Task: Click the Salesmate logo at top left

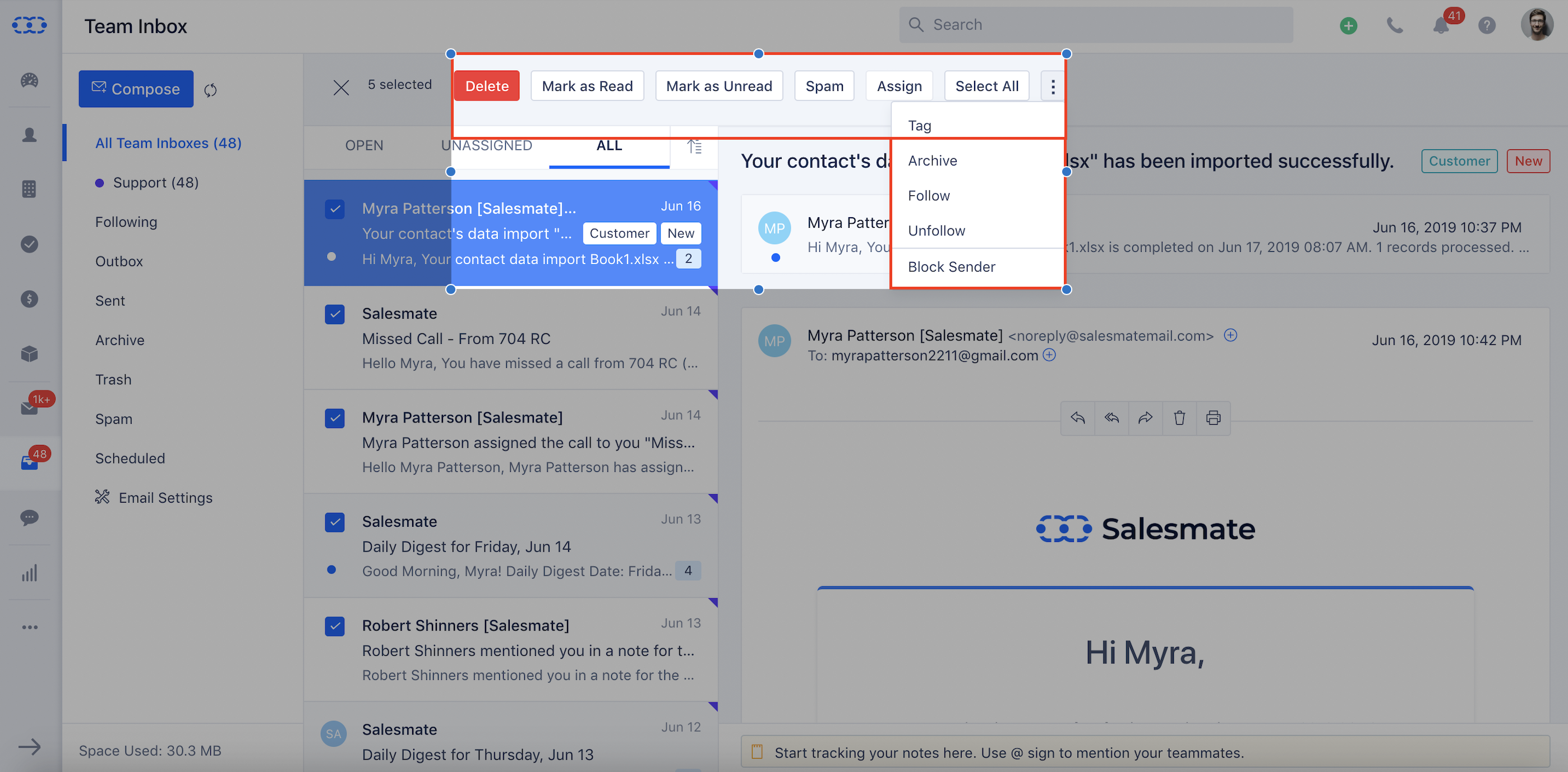Action: (29, 25)
